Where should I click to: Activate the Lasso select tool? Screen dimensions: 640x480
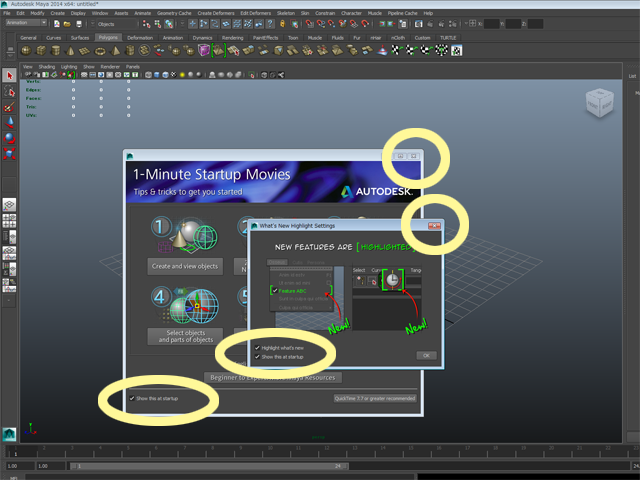9,91
